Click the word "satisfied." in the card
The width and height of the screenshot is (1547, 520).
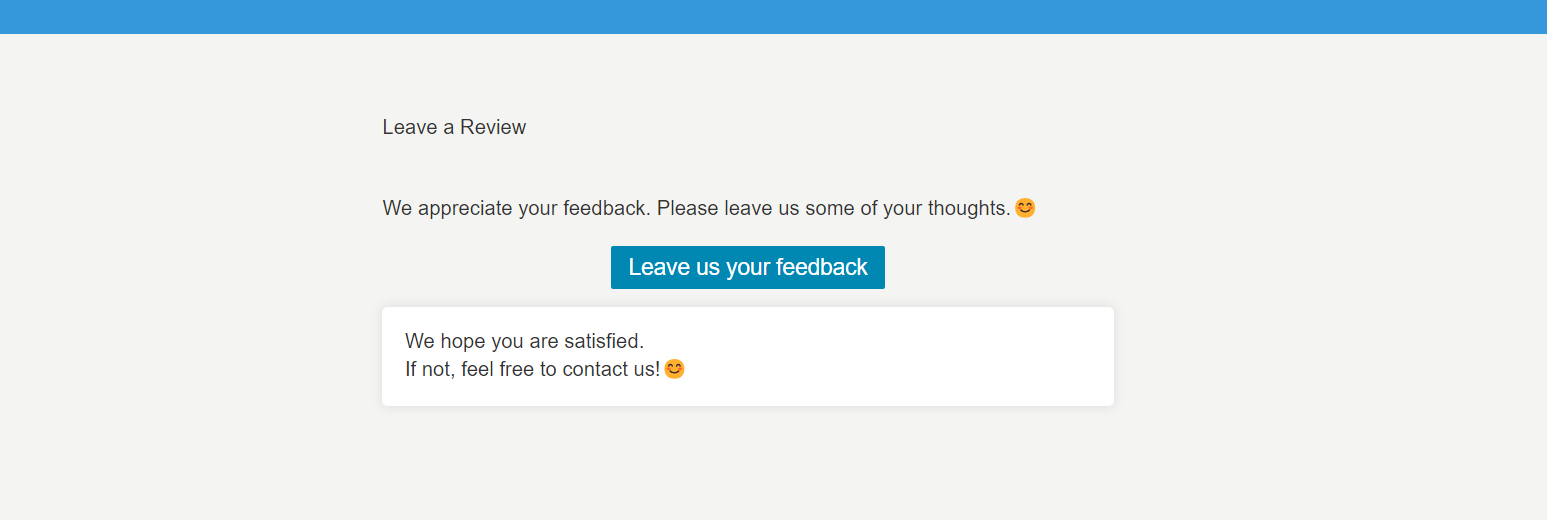tap(604, 342)
